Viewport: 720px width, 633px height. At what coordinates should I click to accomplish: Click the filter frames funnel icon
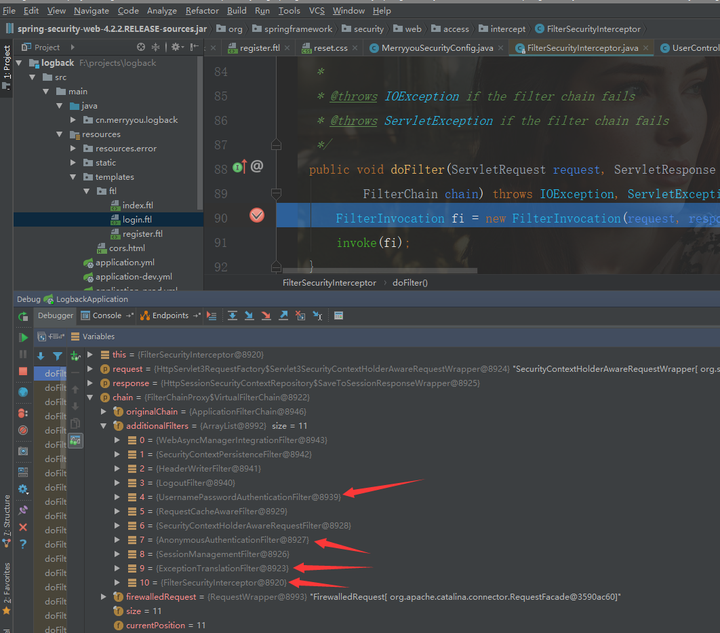[57, 355]
